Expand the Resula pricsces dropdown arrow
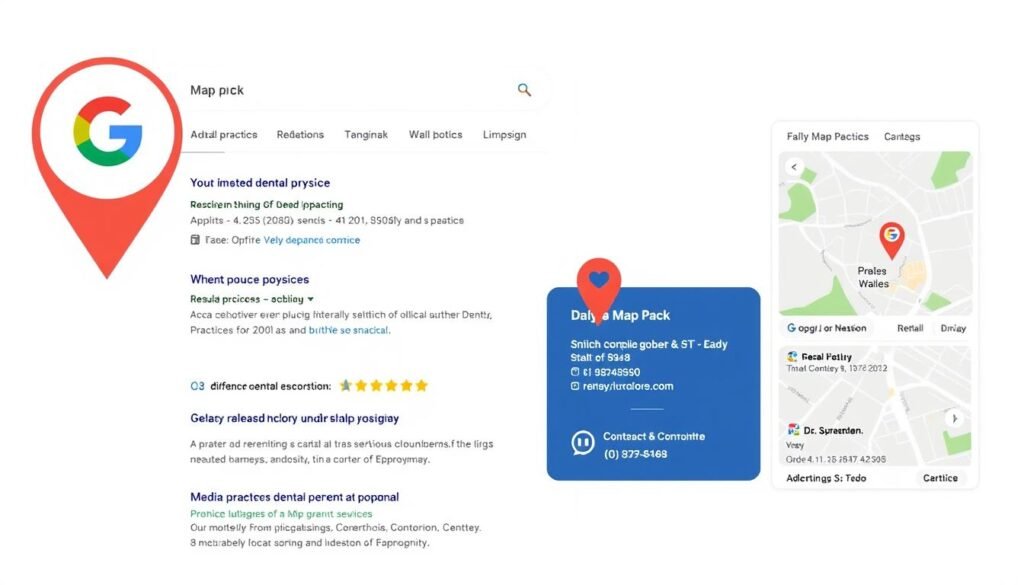1024x585 pixels. pyautogui.click(x=311, y=299)
